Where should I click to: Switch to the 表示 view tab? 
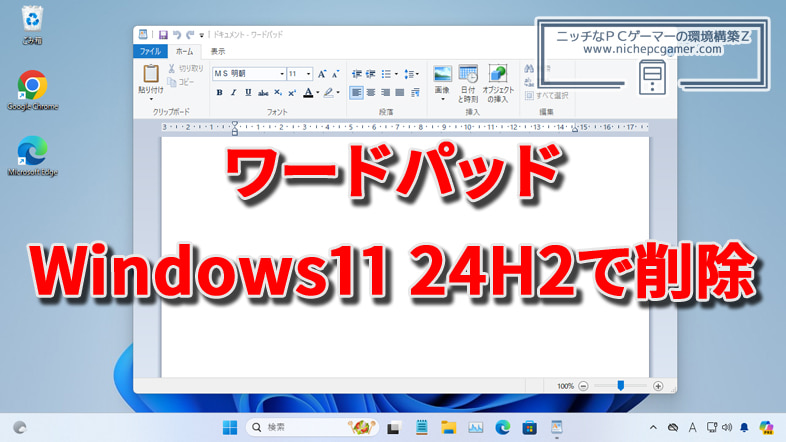click(x=218, y=51)
